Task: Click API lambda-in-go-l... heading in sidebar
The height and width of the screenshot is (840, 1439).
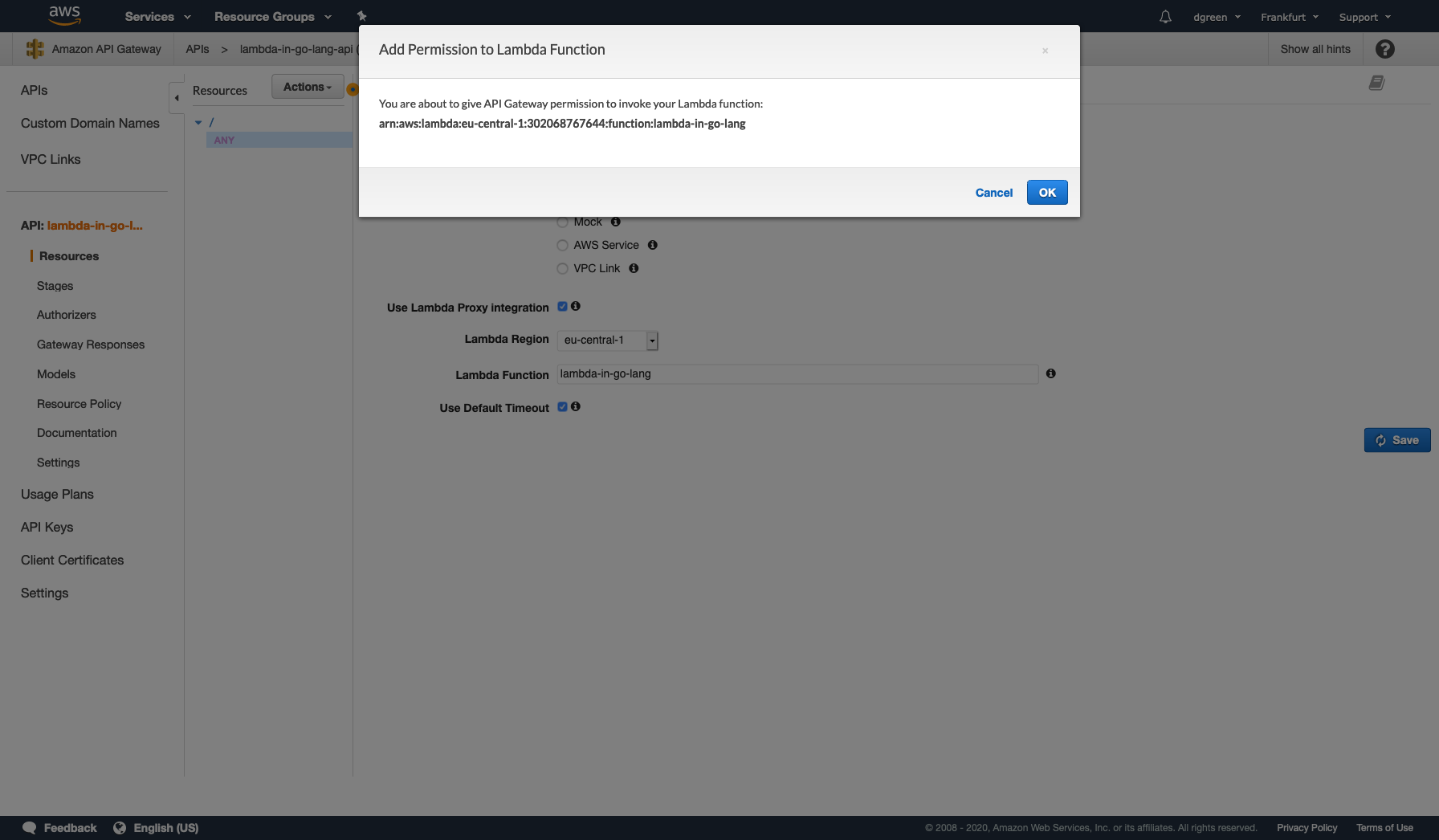Action: point(82,226)
